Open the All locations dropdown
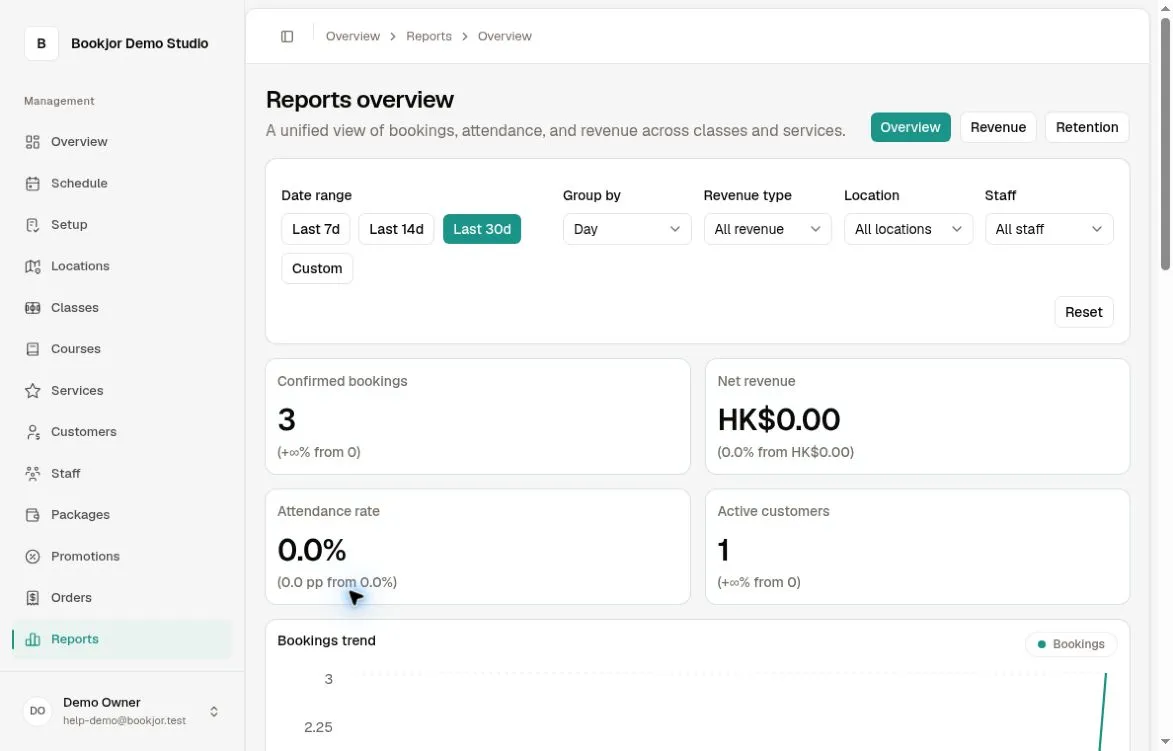Screen dimensions: 1173x751 point(908,229)
